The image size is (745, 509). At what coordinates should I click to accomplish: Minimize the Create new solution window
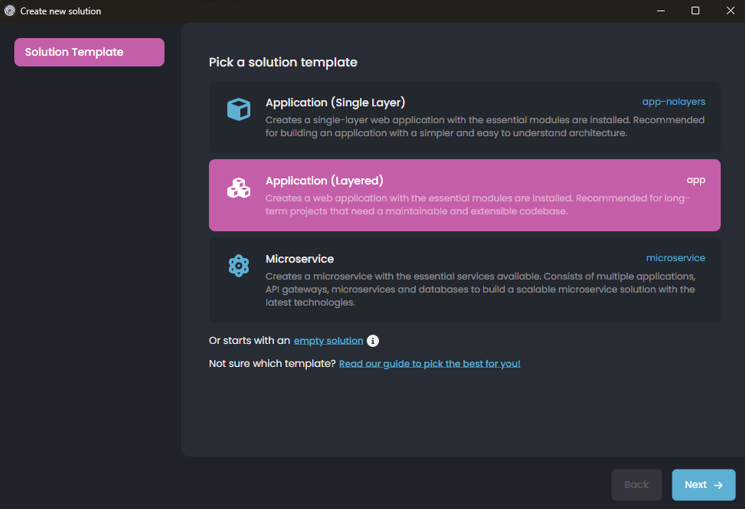tap(660, 11)
